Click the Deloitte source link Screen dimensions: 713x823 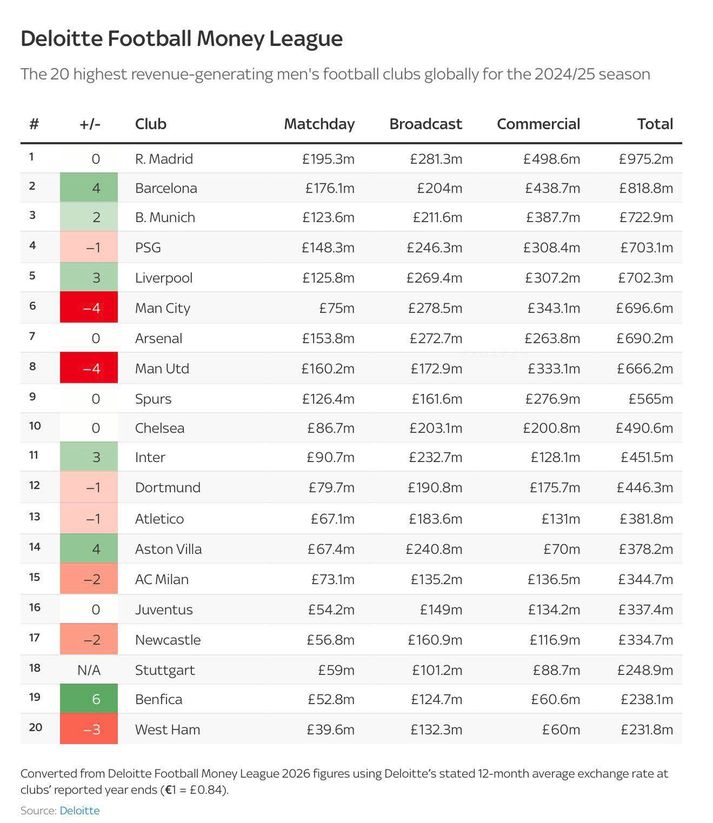click(80, 810)
